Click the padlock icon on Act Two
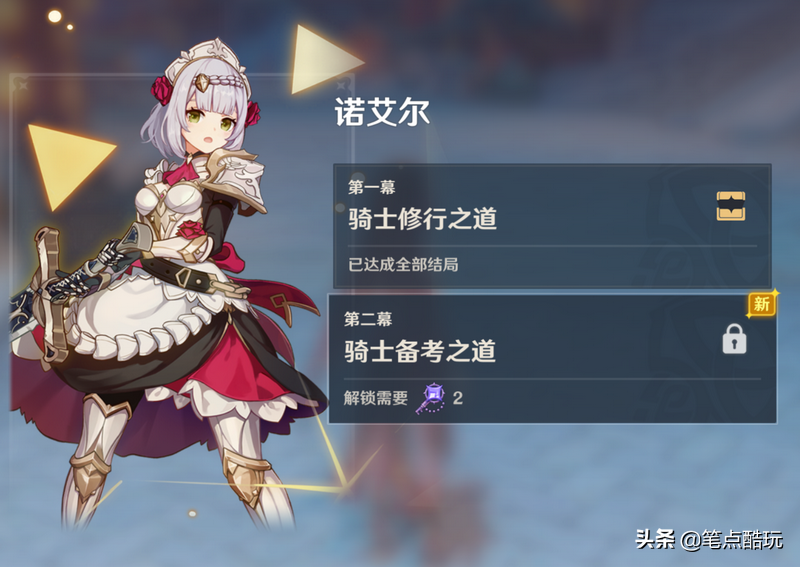Viewport: 800px width, 567px height. (x=734, y=339)
